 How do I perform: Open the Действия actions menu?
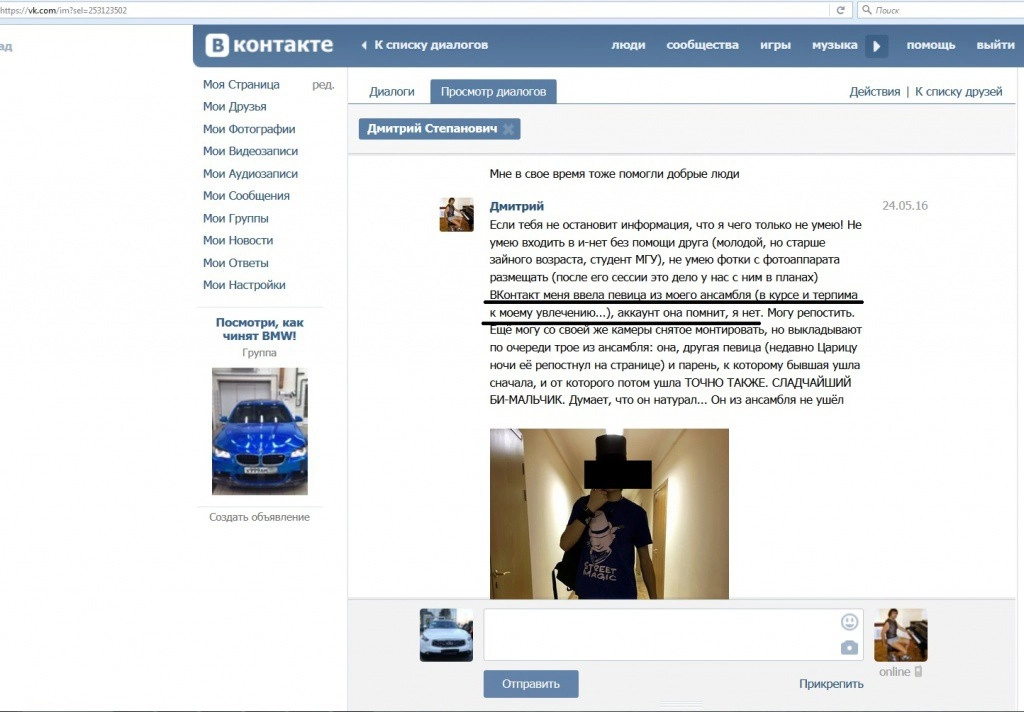tap(874, 91)
